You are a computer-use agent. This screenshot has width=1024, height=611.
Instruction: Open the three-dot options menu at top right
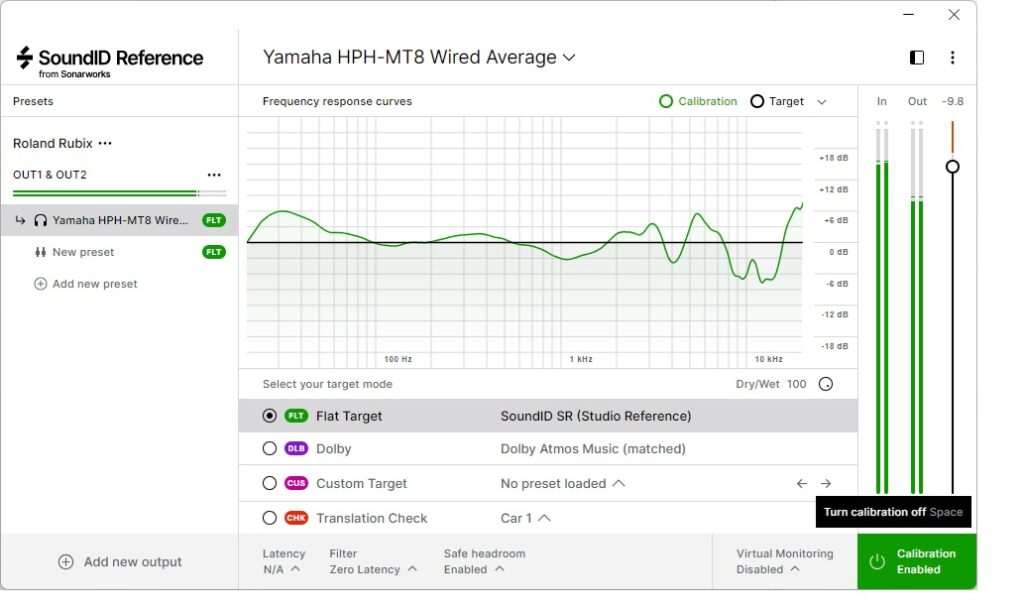point(952,58)
